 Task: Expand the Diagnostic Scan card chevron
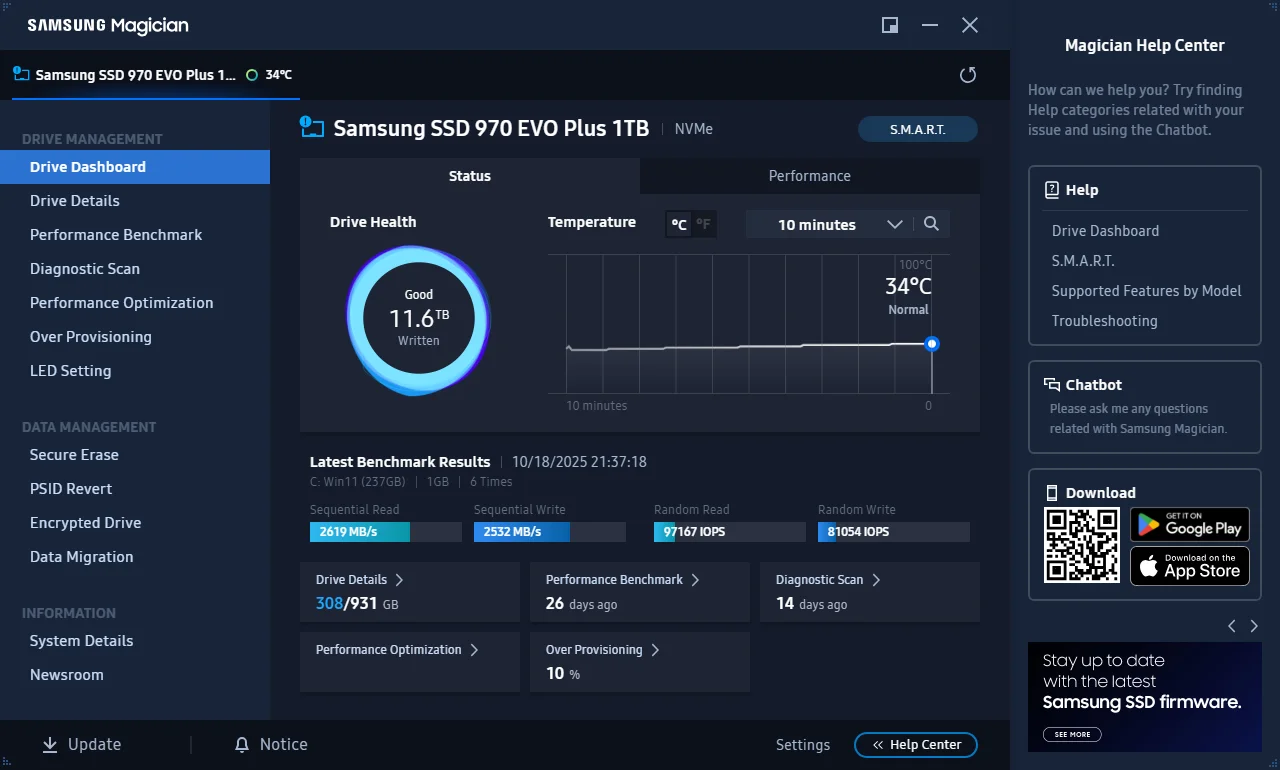point(876,580)
